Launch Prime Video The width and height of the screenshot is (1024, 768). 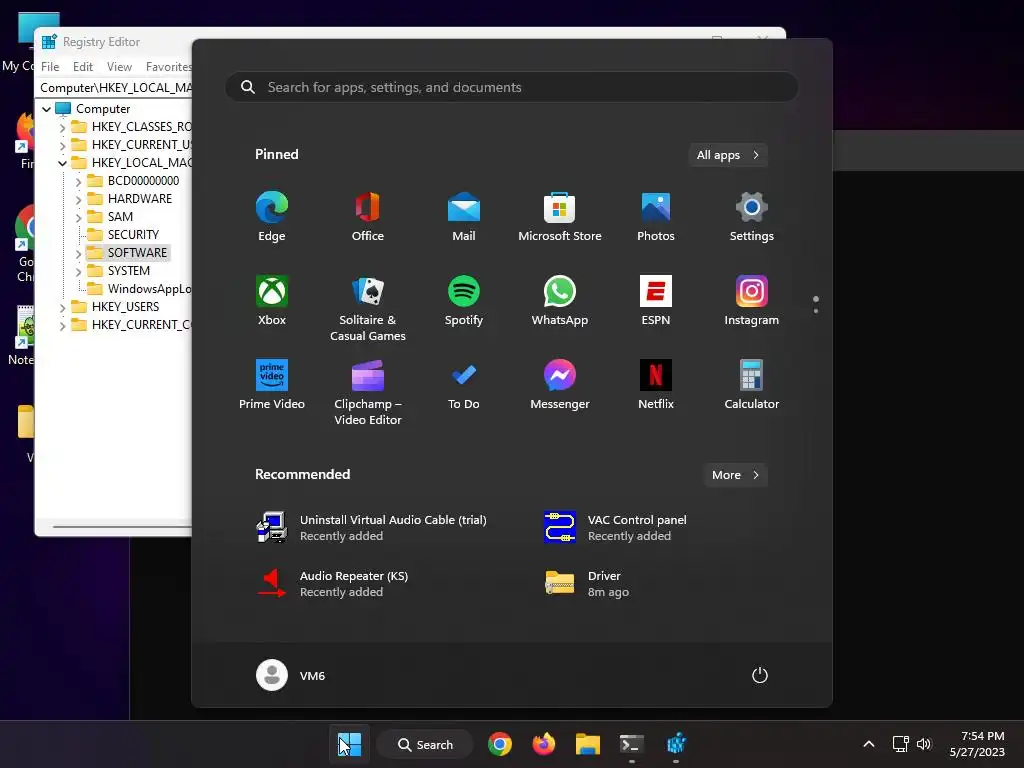coord(272,385)
